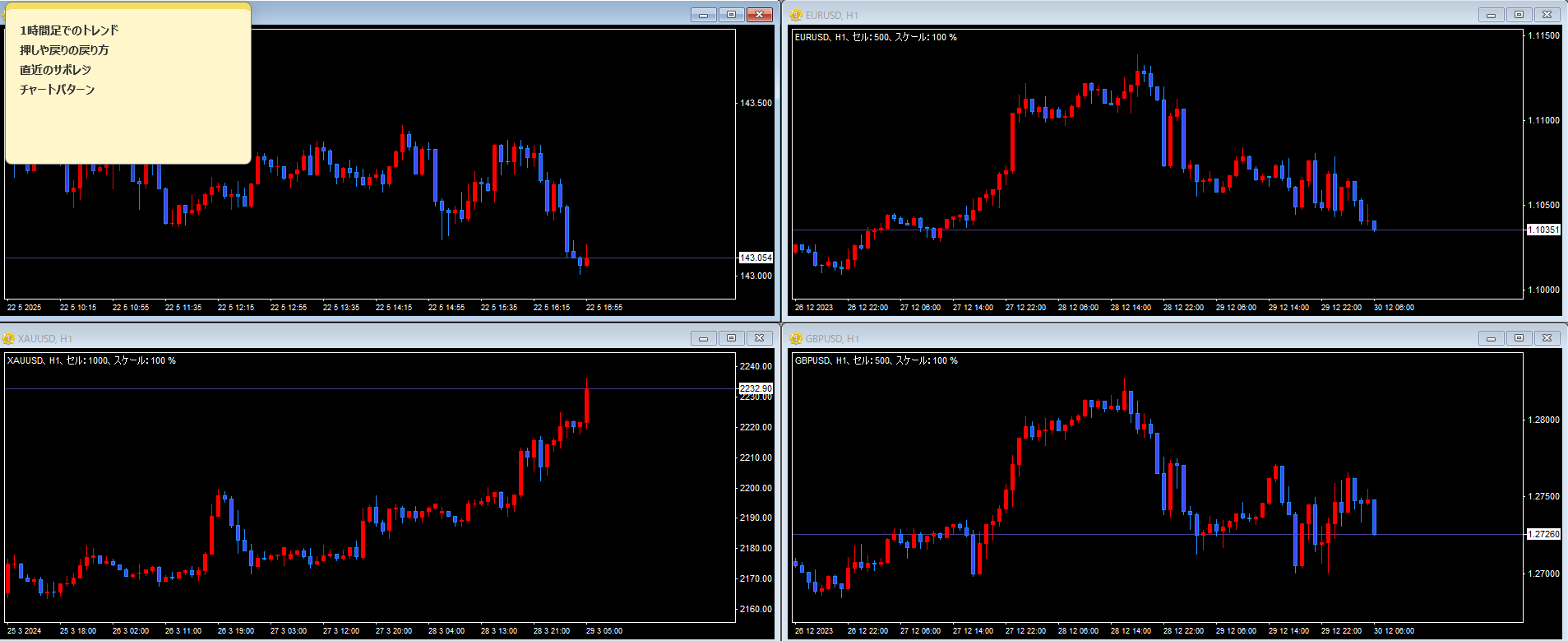
Task: Click the 1.27500 price axis label
Action: coord(1543,496)
